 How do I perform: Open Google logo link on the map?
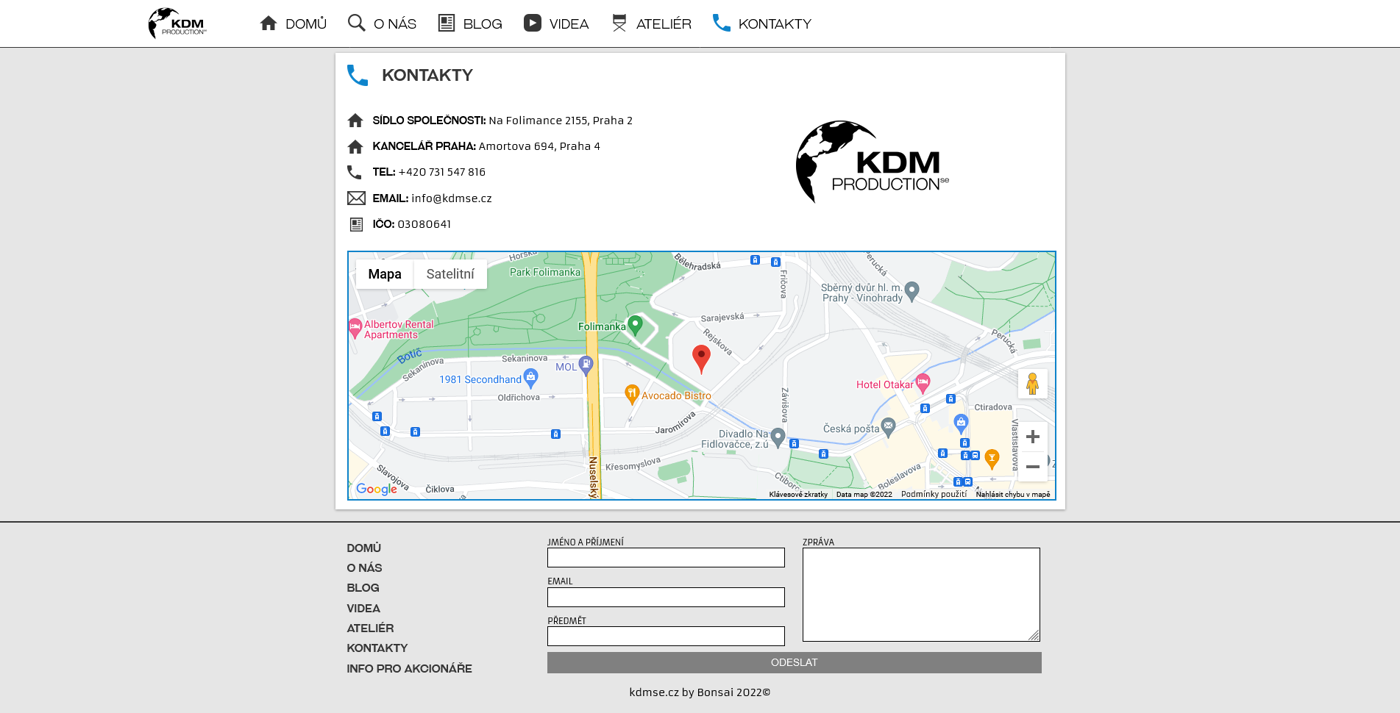(x=376, y=489)
